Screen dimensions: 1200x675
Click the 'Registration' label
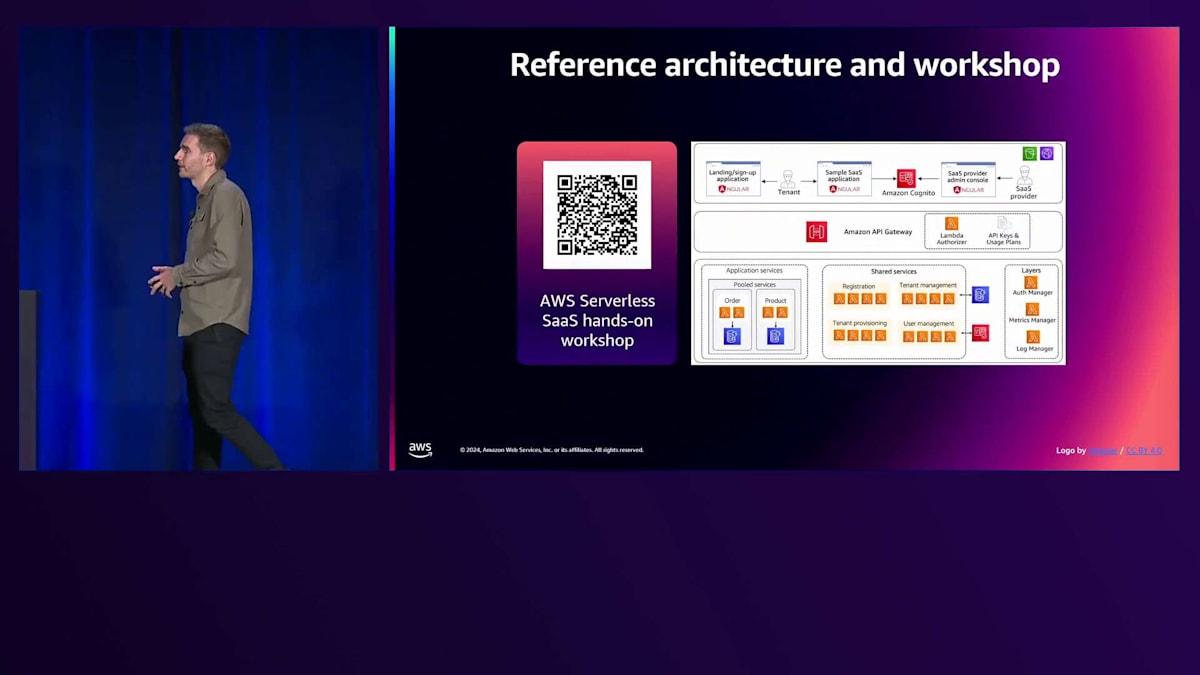pos(858,286)
